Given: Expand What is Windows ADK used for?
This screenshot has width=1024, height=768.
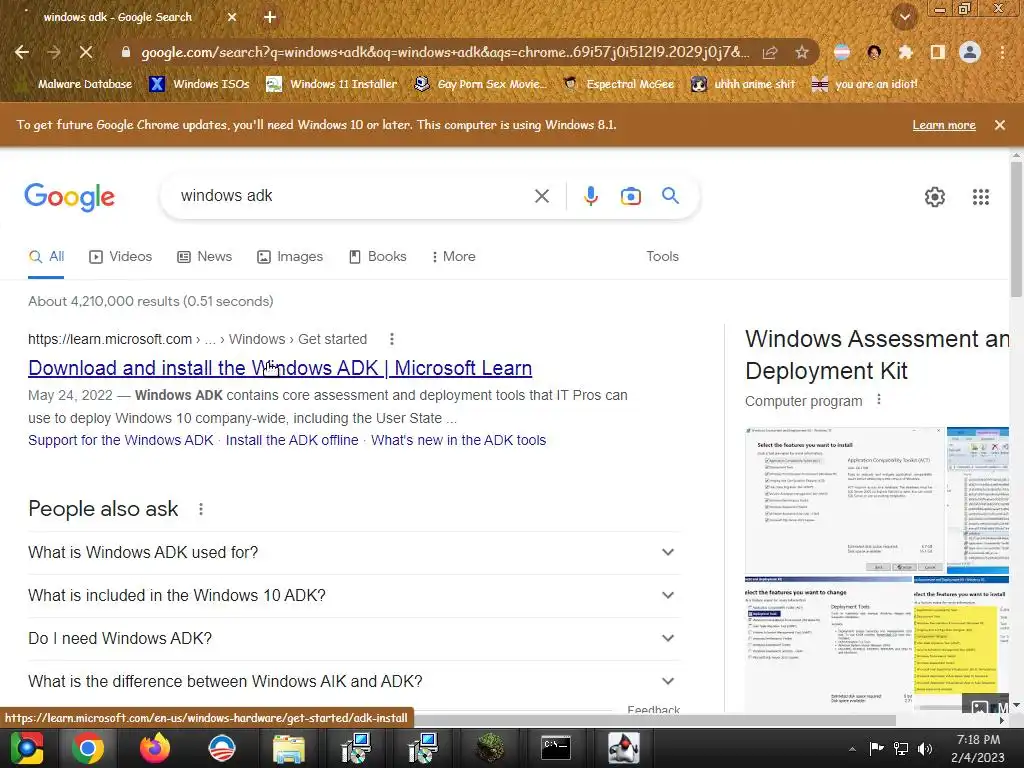Looking at the screenshot, I should (x=352, y=552).
